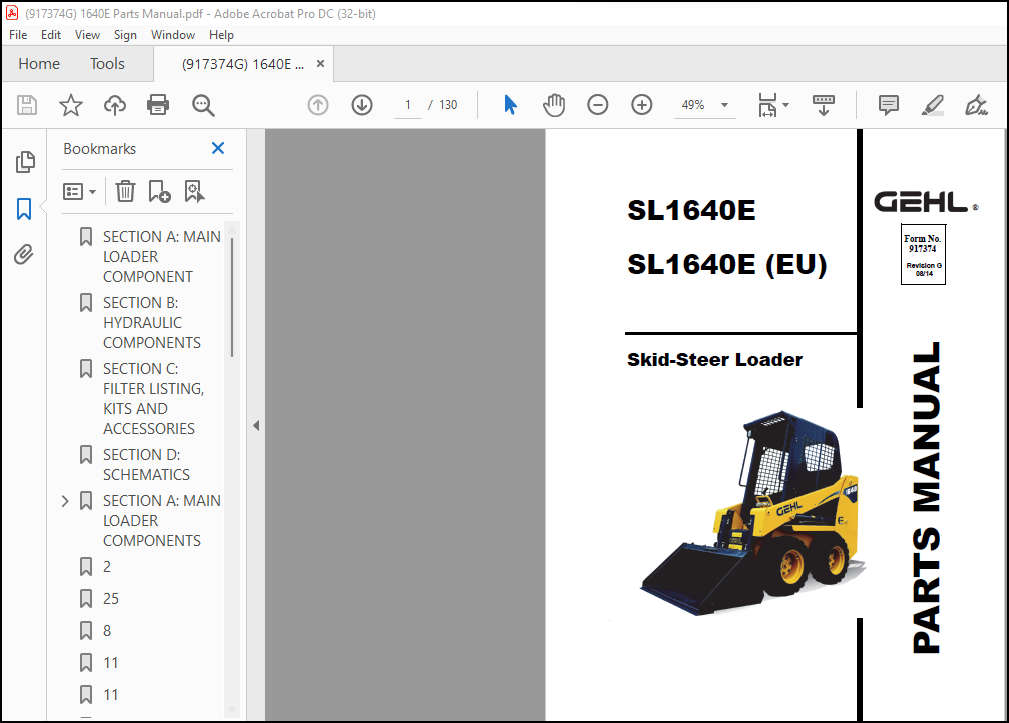This screenshot has width=1009, height=723.
Task: Close the 1640E document tab
Action: 320,64
